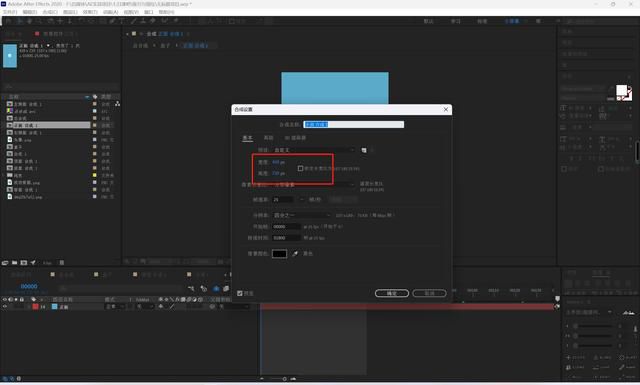This screenshot has height=385, width=640.
Task: Open the blending mode dropdown of layer 14
Action: (115, 307)
